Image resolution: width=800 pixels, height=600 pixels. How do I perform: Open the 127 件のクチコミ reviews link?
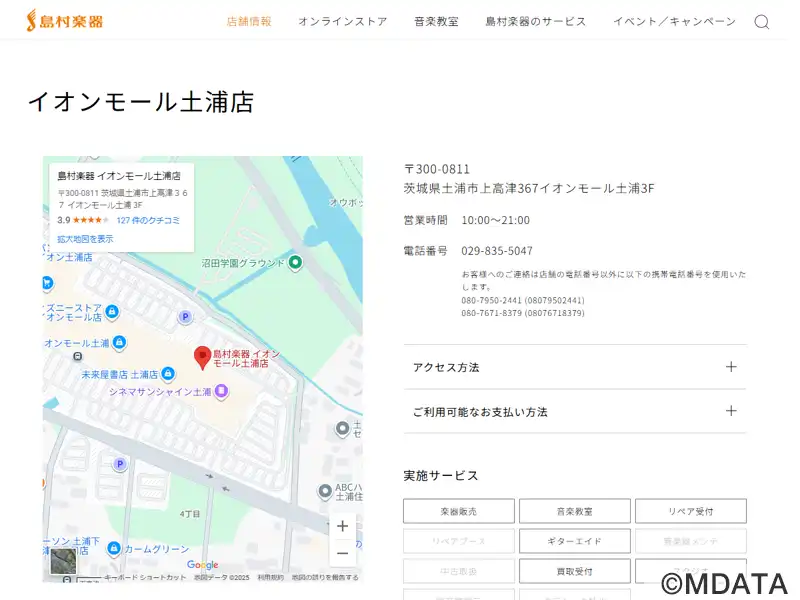coord(148,220)
